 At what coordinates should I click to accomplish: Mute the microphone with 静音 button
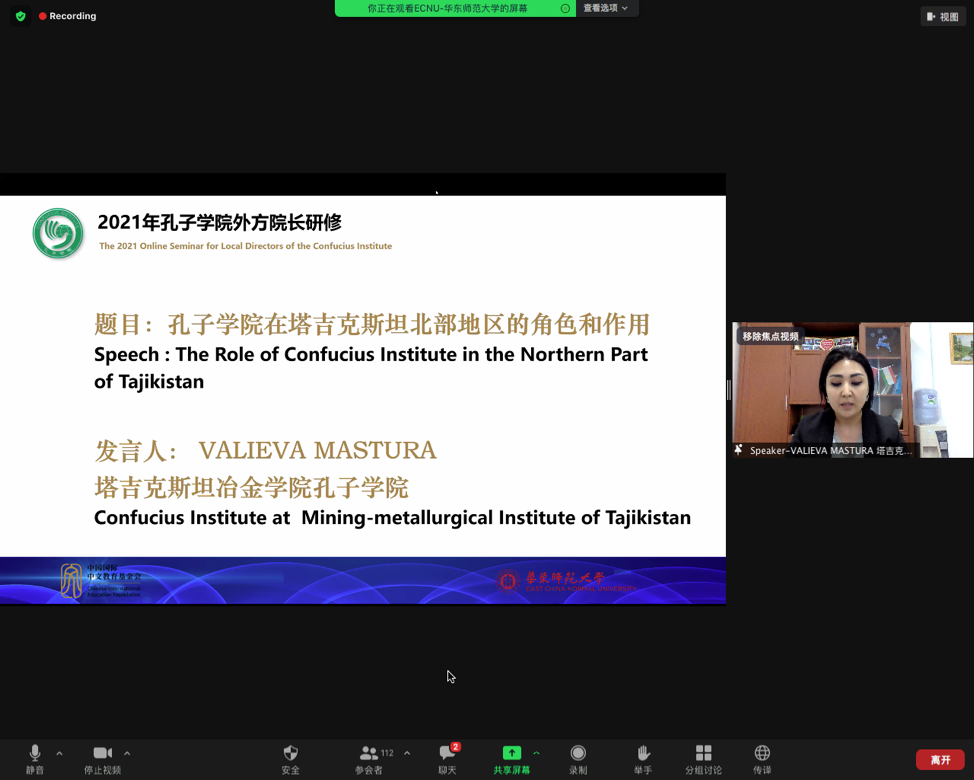[x=35, y=758]
